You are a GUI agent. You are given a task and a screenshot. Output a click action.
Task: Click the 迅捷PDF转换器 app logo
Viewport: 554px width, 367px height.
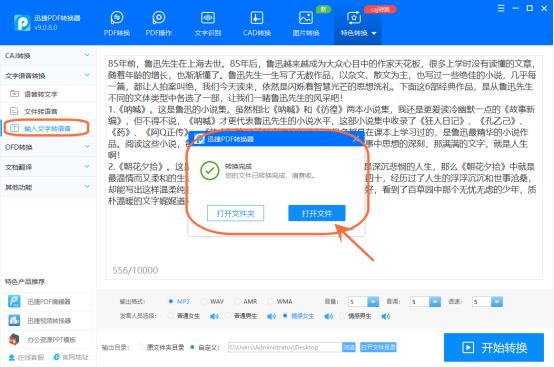[22, 23]
